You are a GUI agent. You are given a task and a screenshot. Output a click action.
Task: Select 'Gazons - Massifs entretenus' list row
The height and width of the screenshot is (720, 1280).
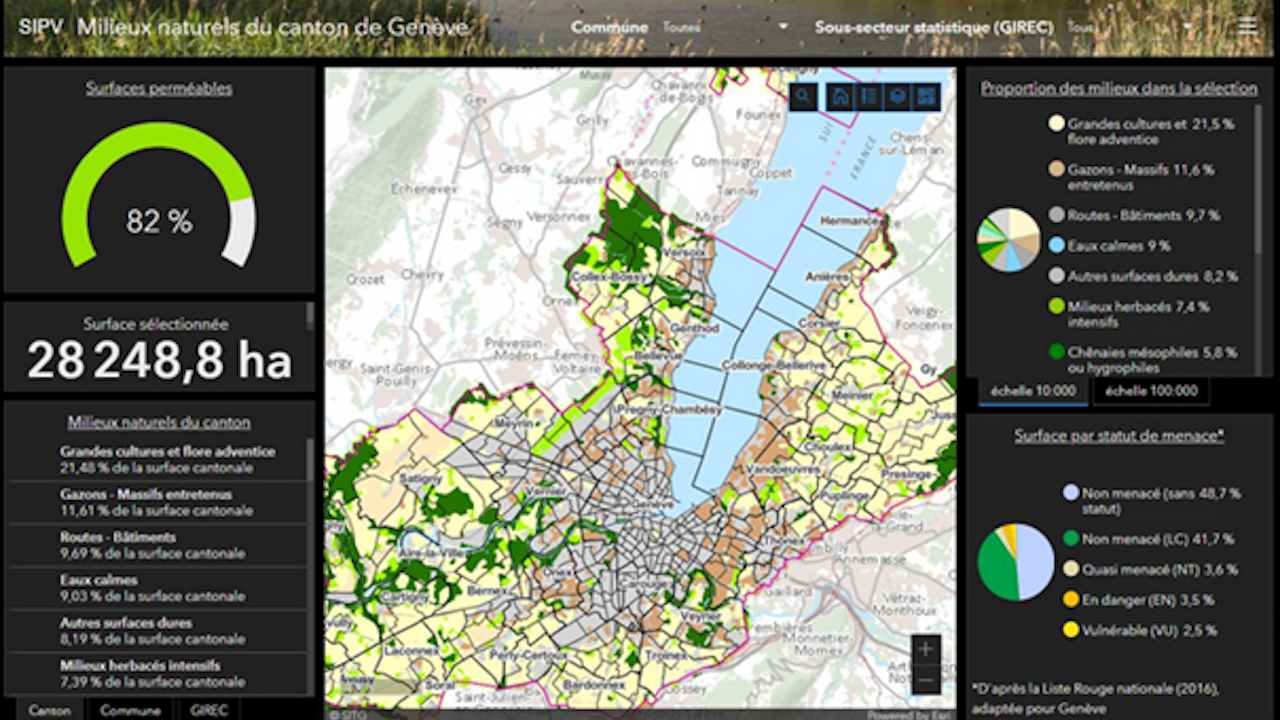coord(158,503)
